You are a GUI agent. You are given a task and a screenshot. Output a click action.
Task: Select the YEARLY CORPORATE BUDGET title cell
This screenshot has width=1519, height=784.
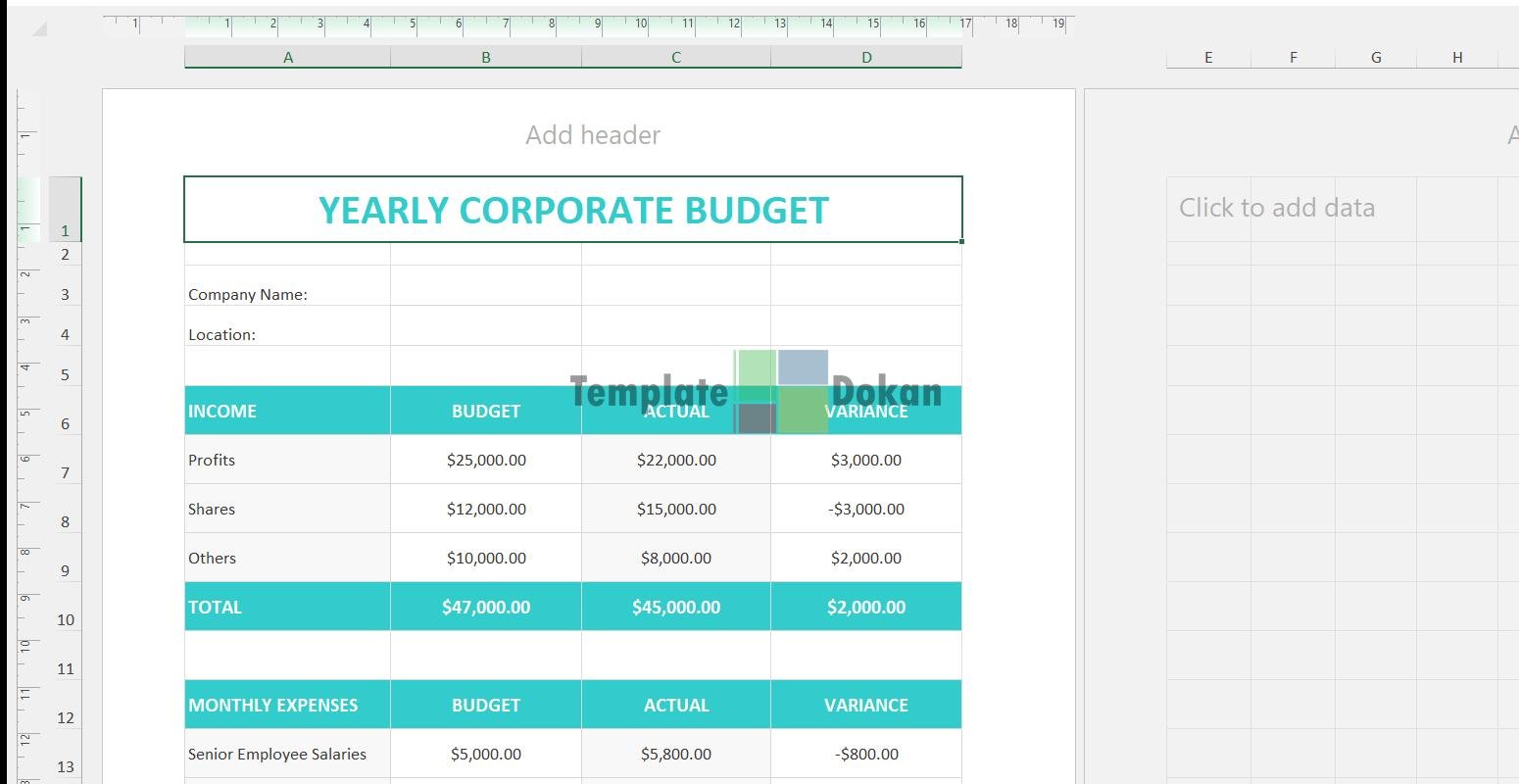[573, 210]
